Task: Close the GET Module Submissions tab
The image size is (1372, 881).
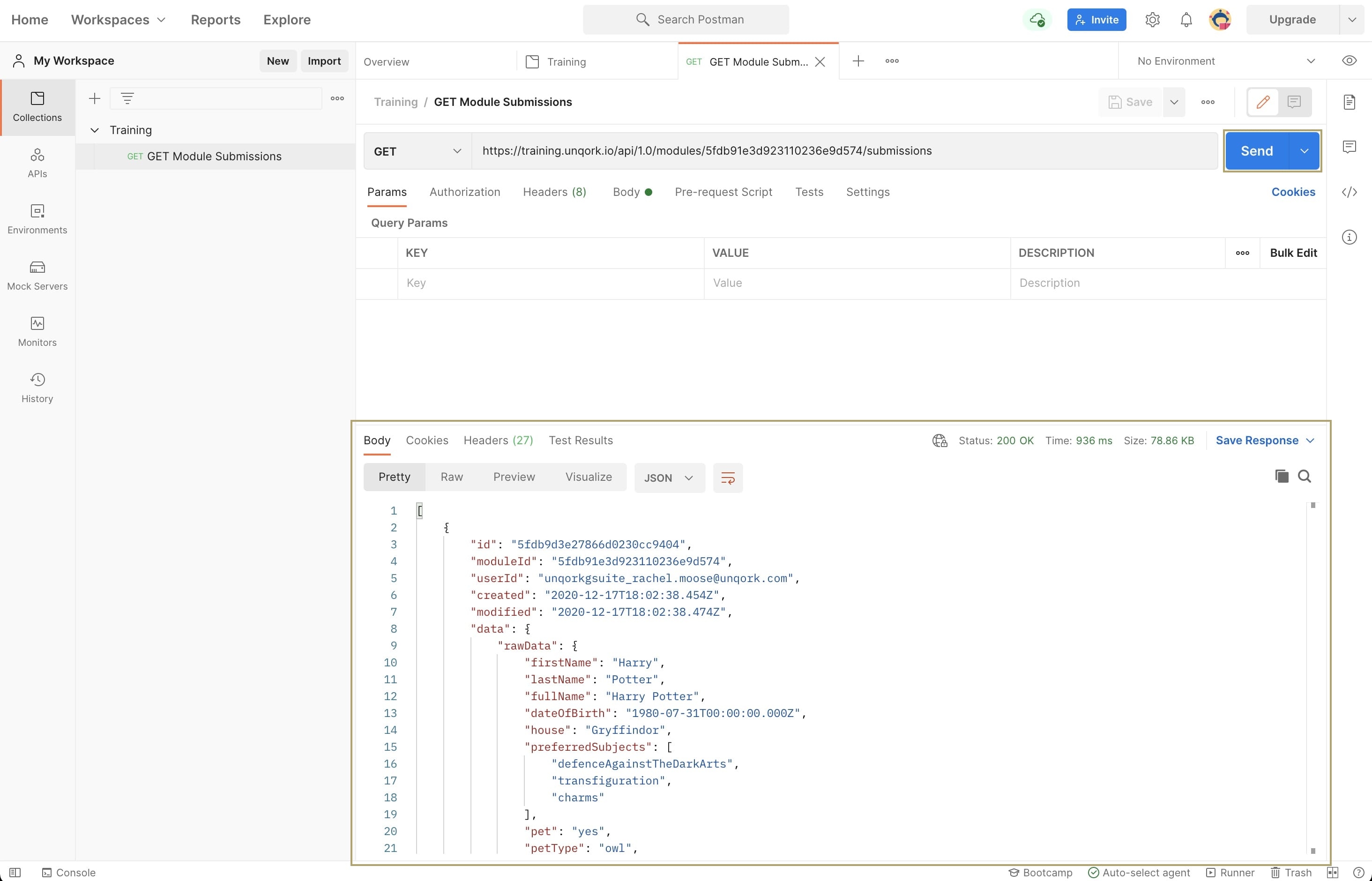Action: pos(820,62)
